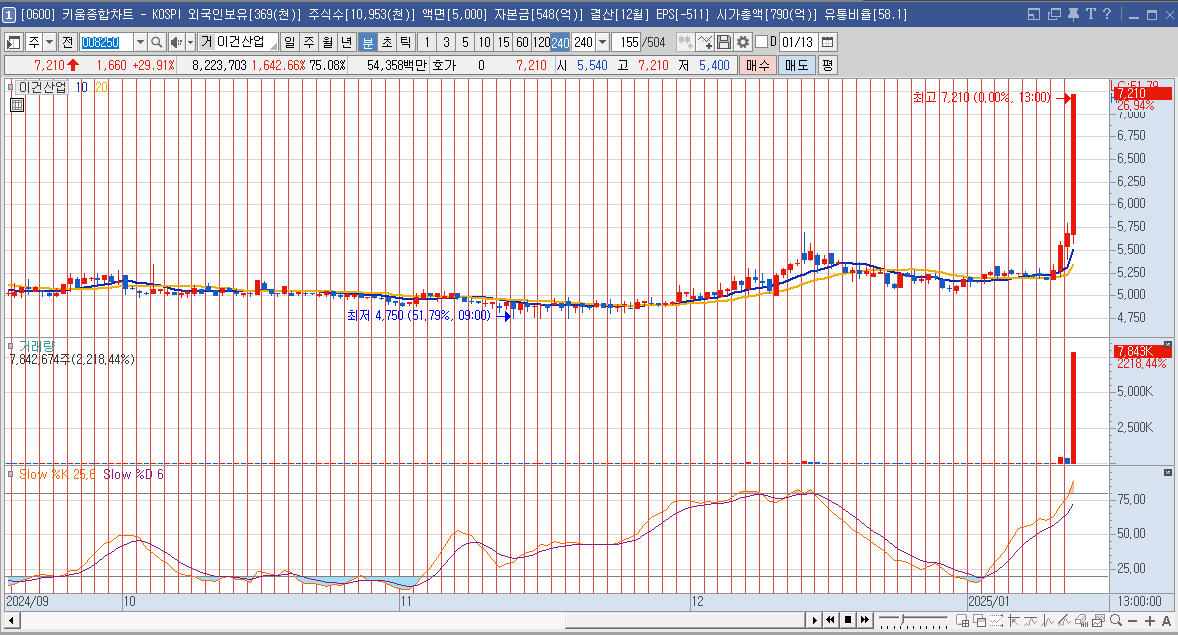
Task: Click the crosshair cursor icon in bottom toolbar
Action: (1014, 620)
